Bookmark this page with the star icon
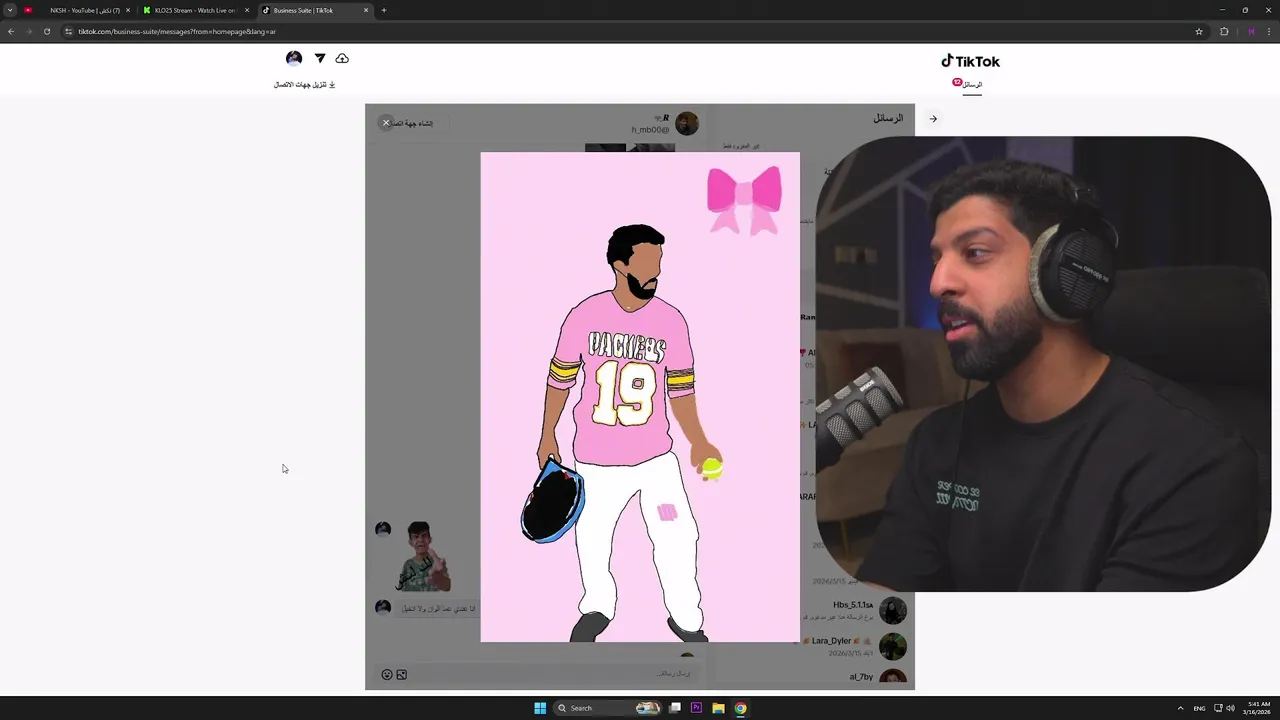Screen dimensions: 1280x720 pos(1199,31)
